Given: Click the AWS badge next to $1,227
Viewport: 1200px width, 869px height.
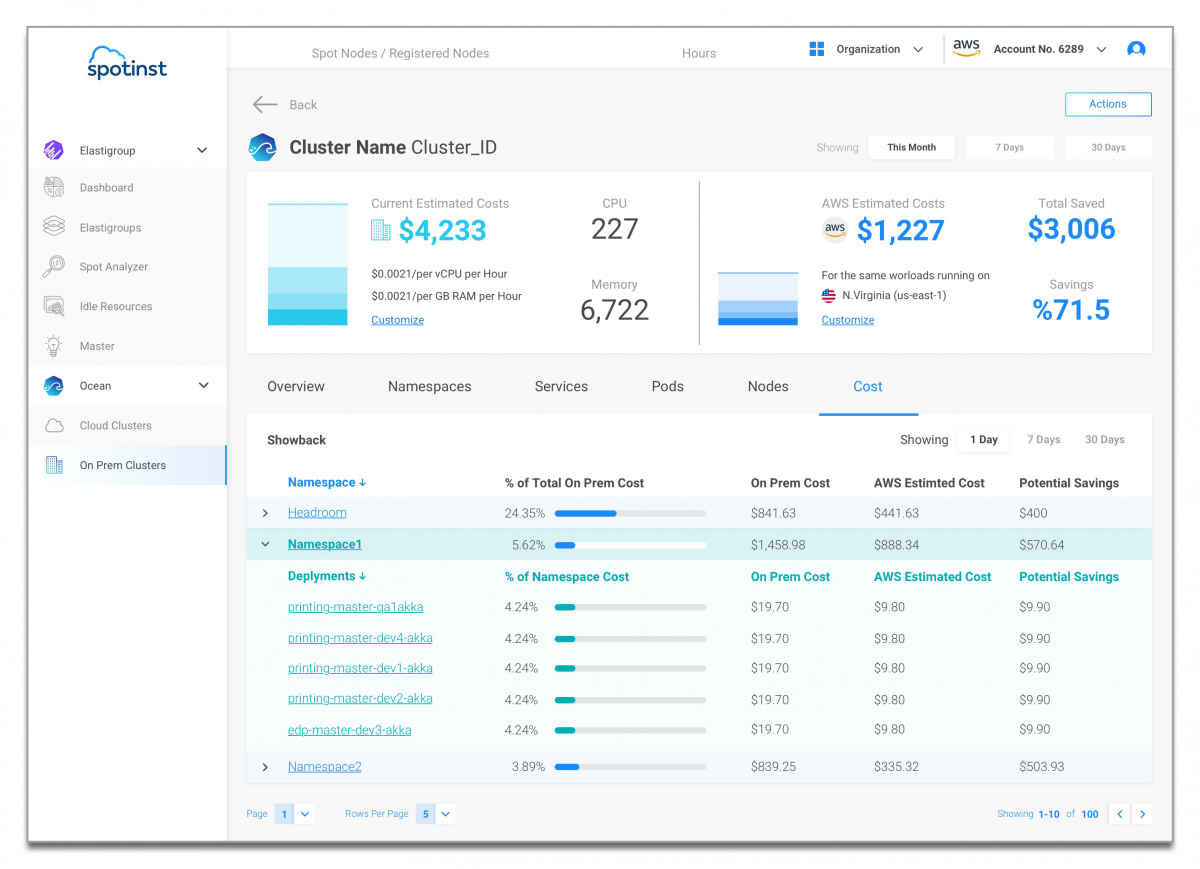Looking at the screenshot, I should (835, 230).
